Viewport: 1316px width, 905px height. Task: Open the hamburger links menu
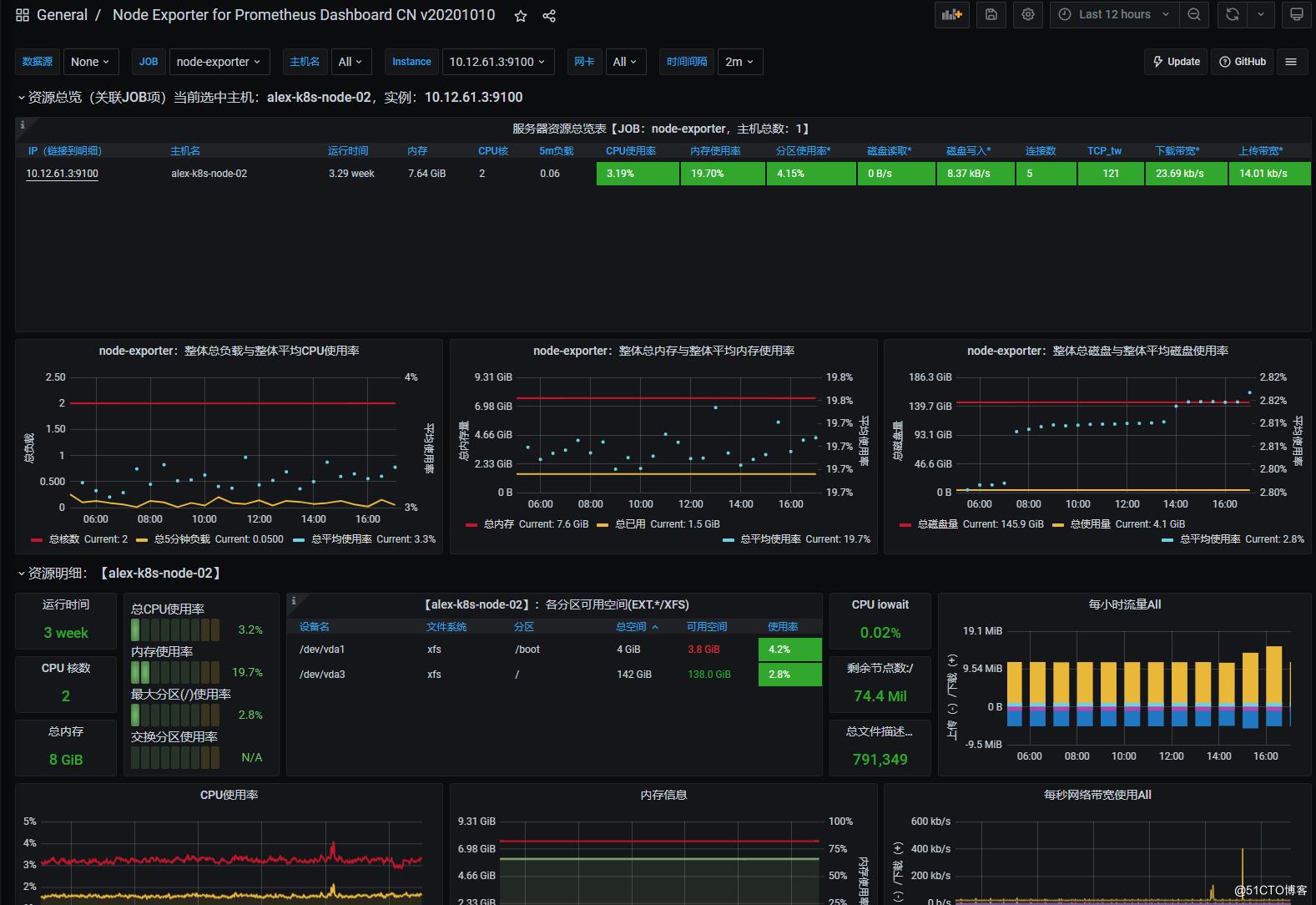pos(1291,62)
